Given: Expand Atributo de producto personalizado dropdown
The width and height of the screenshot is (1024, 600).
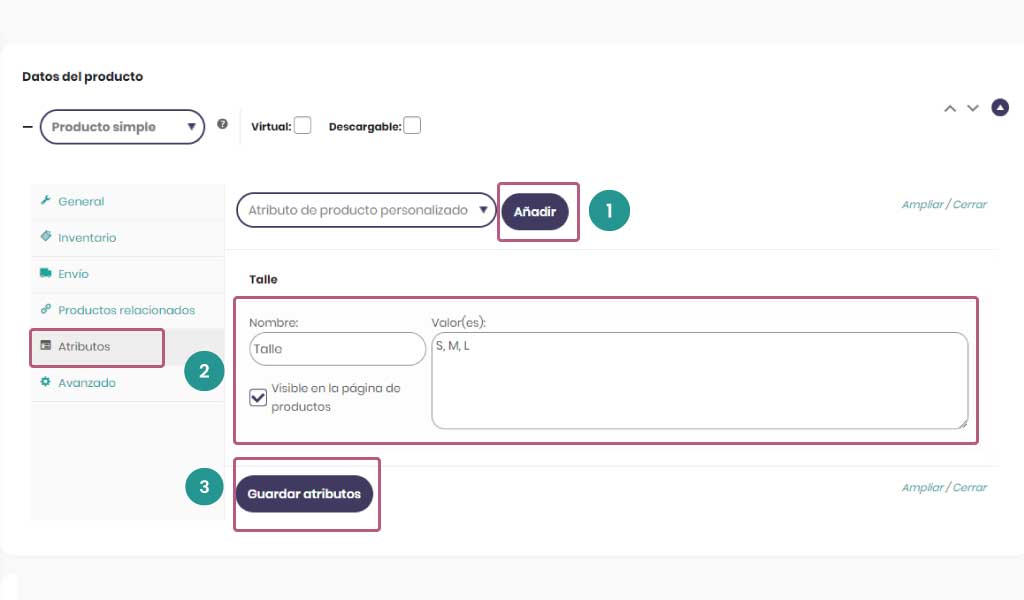Looking at the screenshot, I should (x=366, y=210).
